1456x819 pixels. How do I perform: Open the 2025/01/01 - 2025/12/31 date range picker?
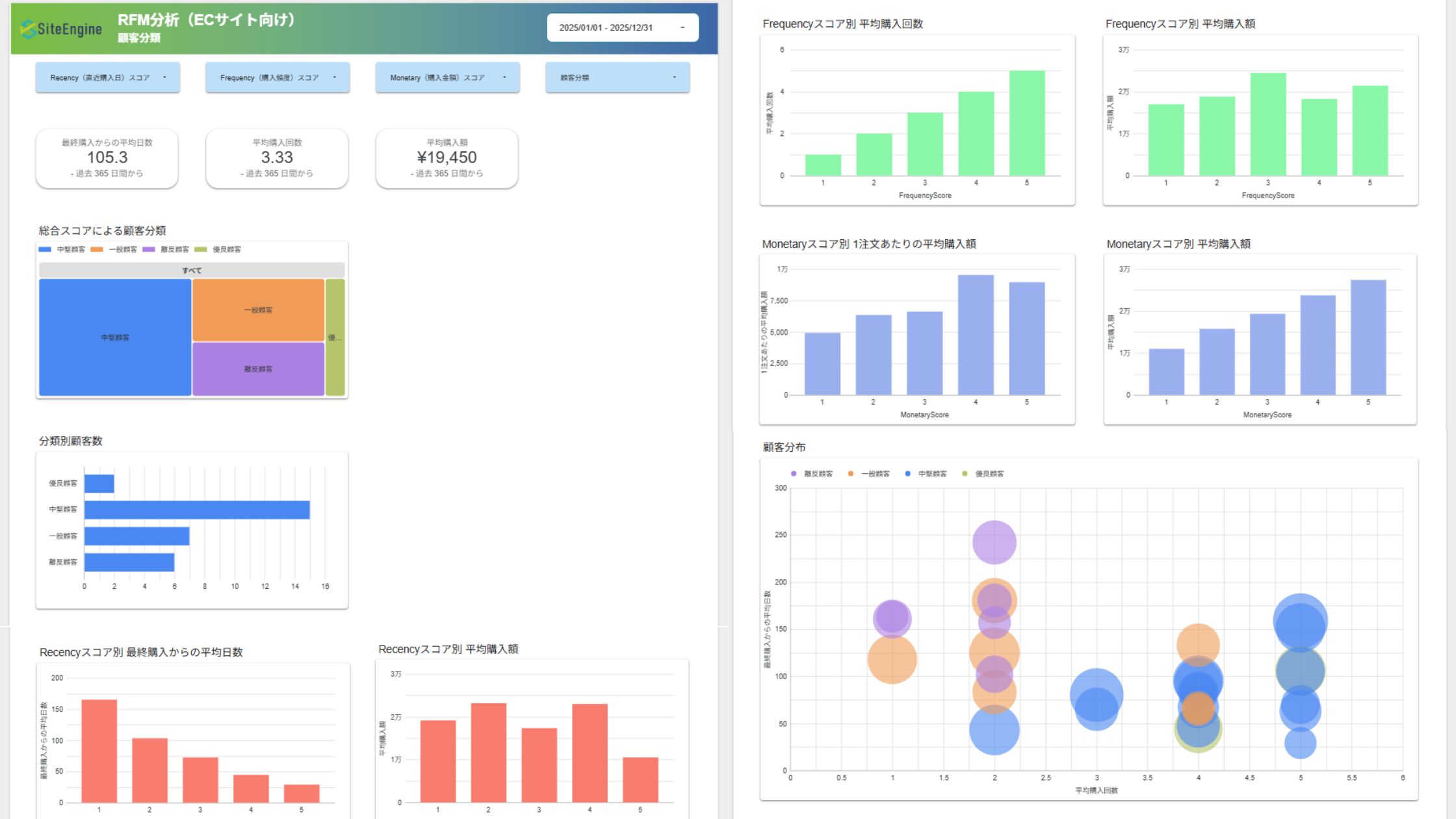622,28
